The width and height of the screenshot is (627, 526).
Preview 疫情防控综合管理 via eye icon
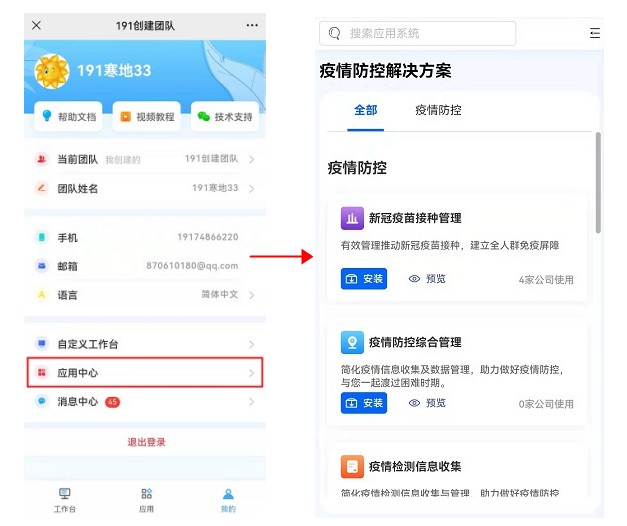point(414,403)
